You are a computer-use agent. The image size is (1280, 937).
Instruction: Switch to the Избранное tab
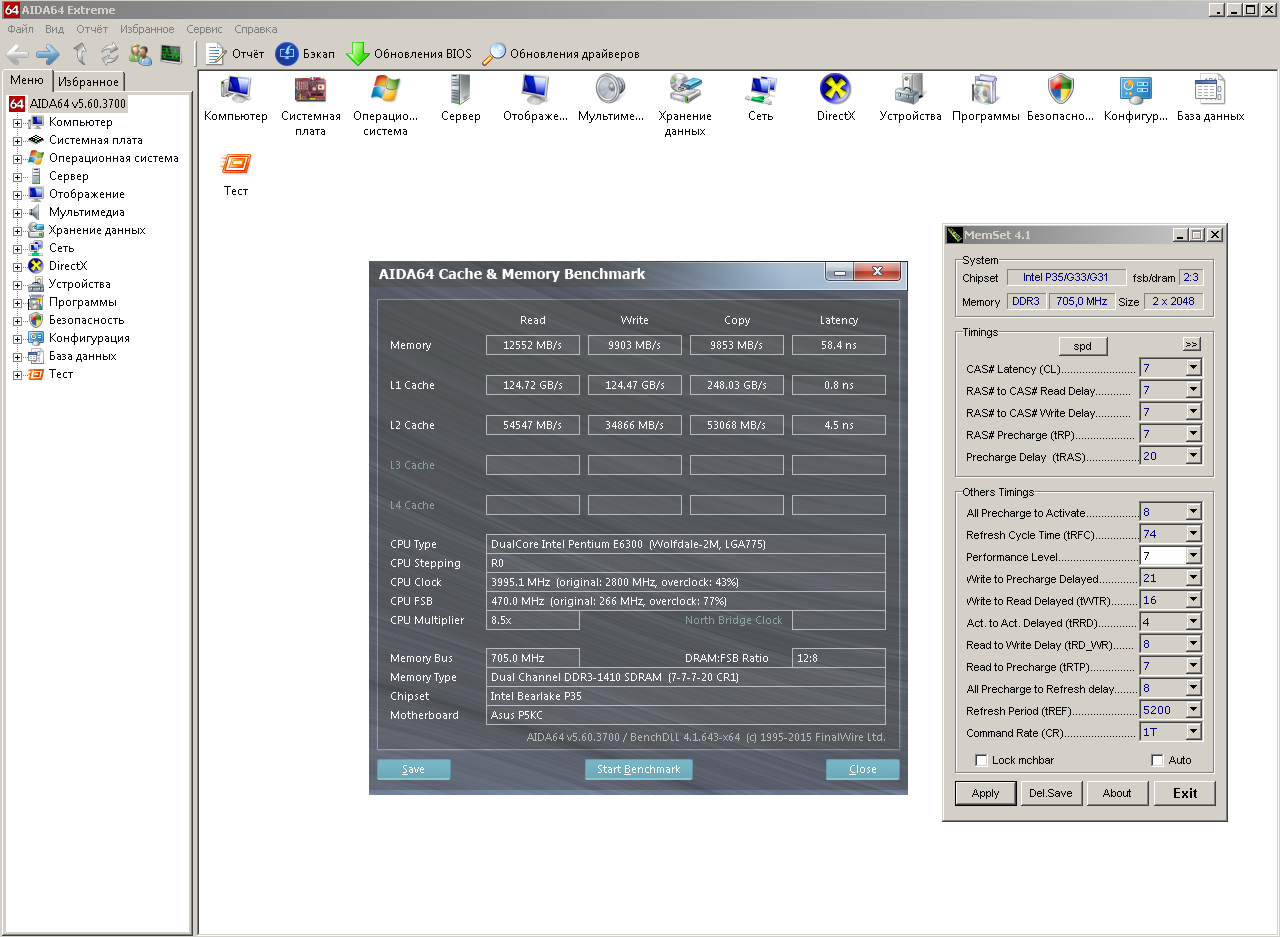coord(88,82)
